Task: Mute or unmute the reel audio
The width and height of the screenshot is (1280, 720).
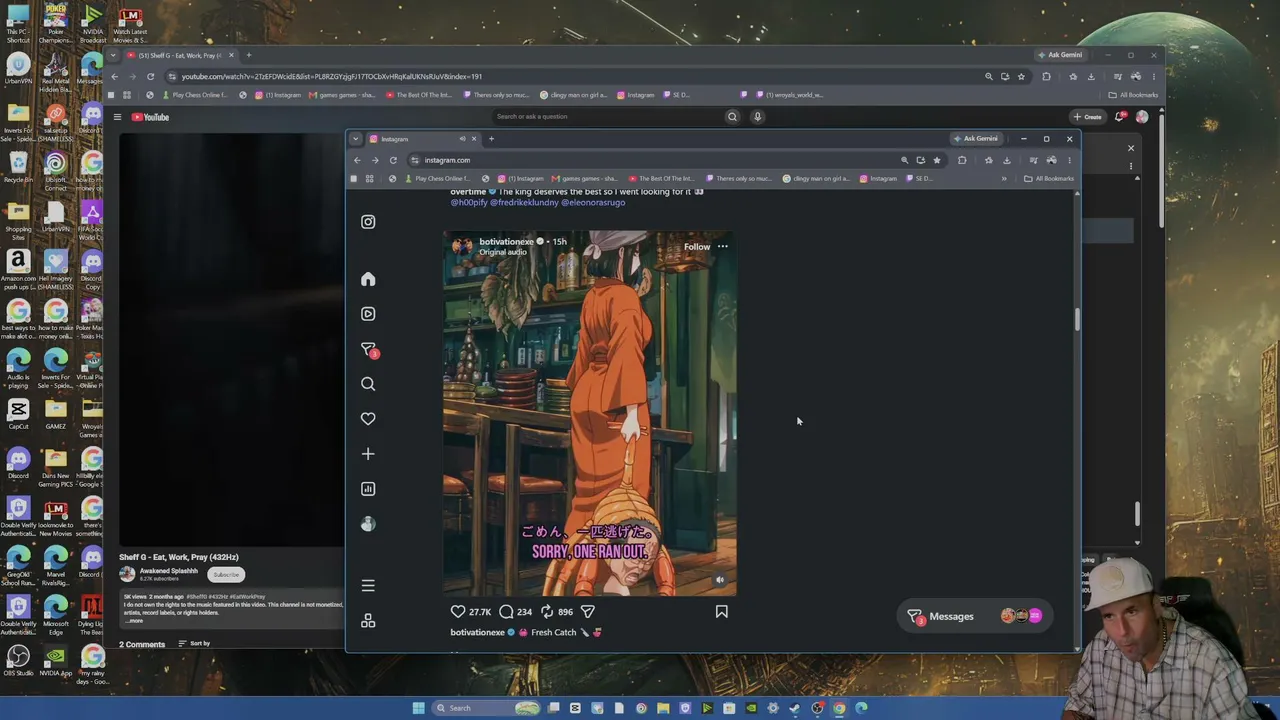Action: [719, 579]
